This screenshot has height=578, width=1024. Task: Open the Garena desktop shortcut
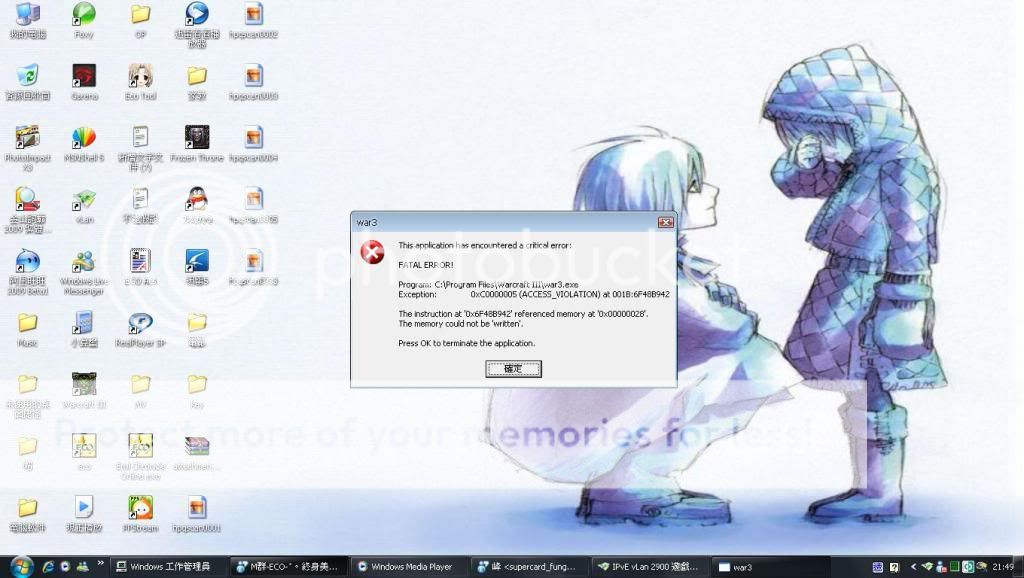tap(84, 77)
